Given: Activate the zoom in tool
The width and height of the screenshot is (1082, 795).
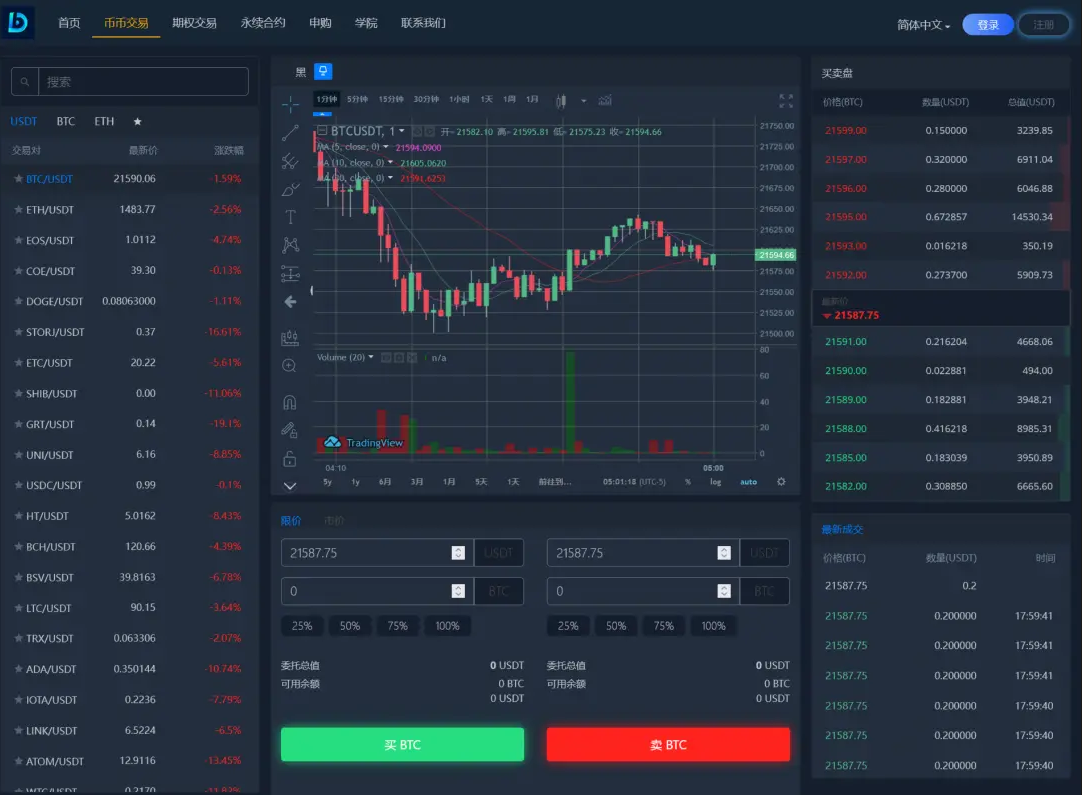Looking at the screenshot, I should point(290,366).
